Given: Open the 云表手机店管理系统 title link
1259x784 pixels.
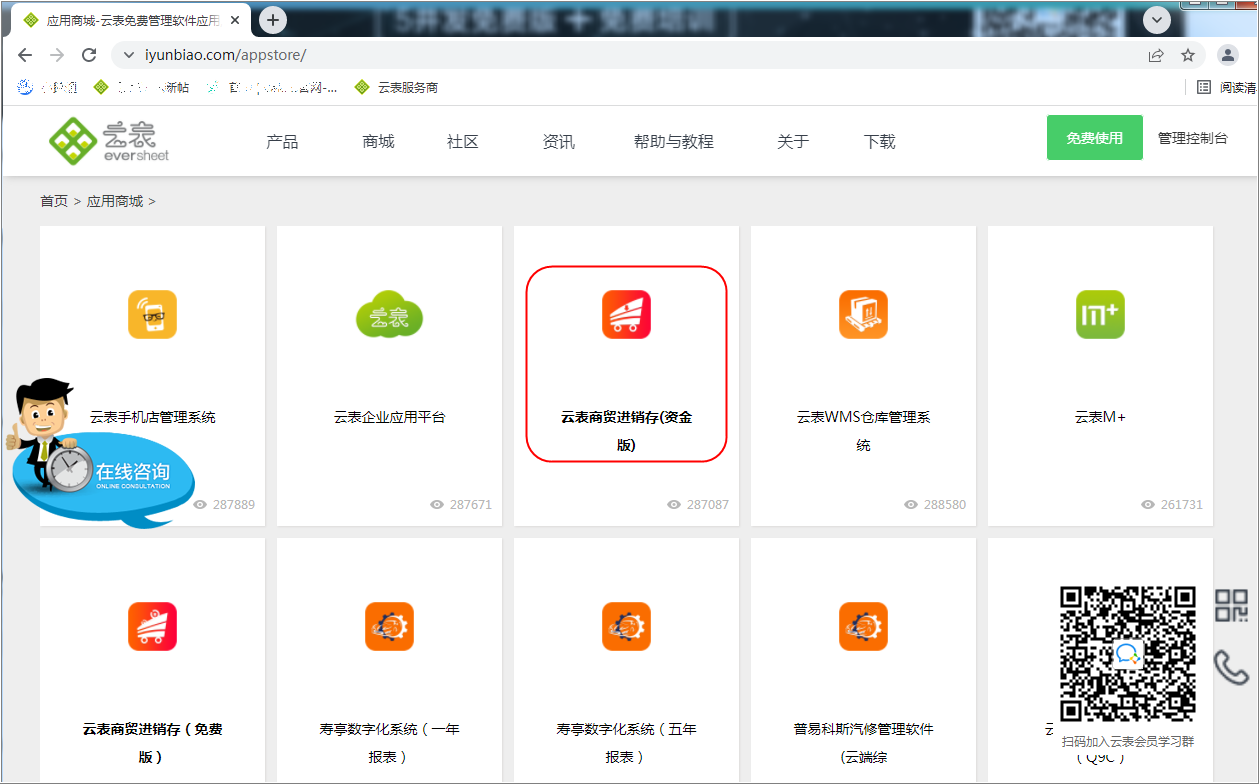Looking at the screenshot, I should pos(152,417).
